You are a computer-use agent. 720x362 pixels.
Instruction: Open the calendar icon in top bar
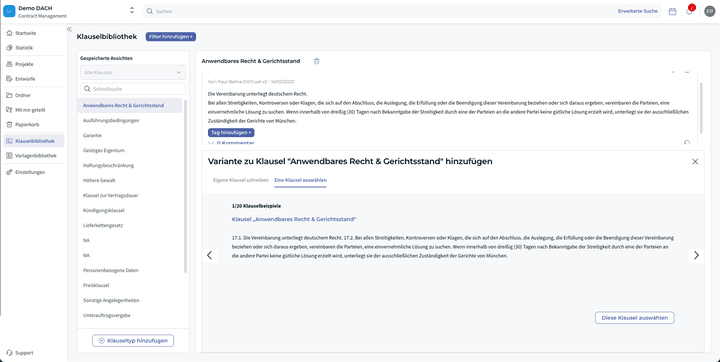coord(672,11)
